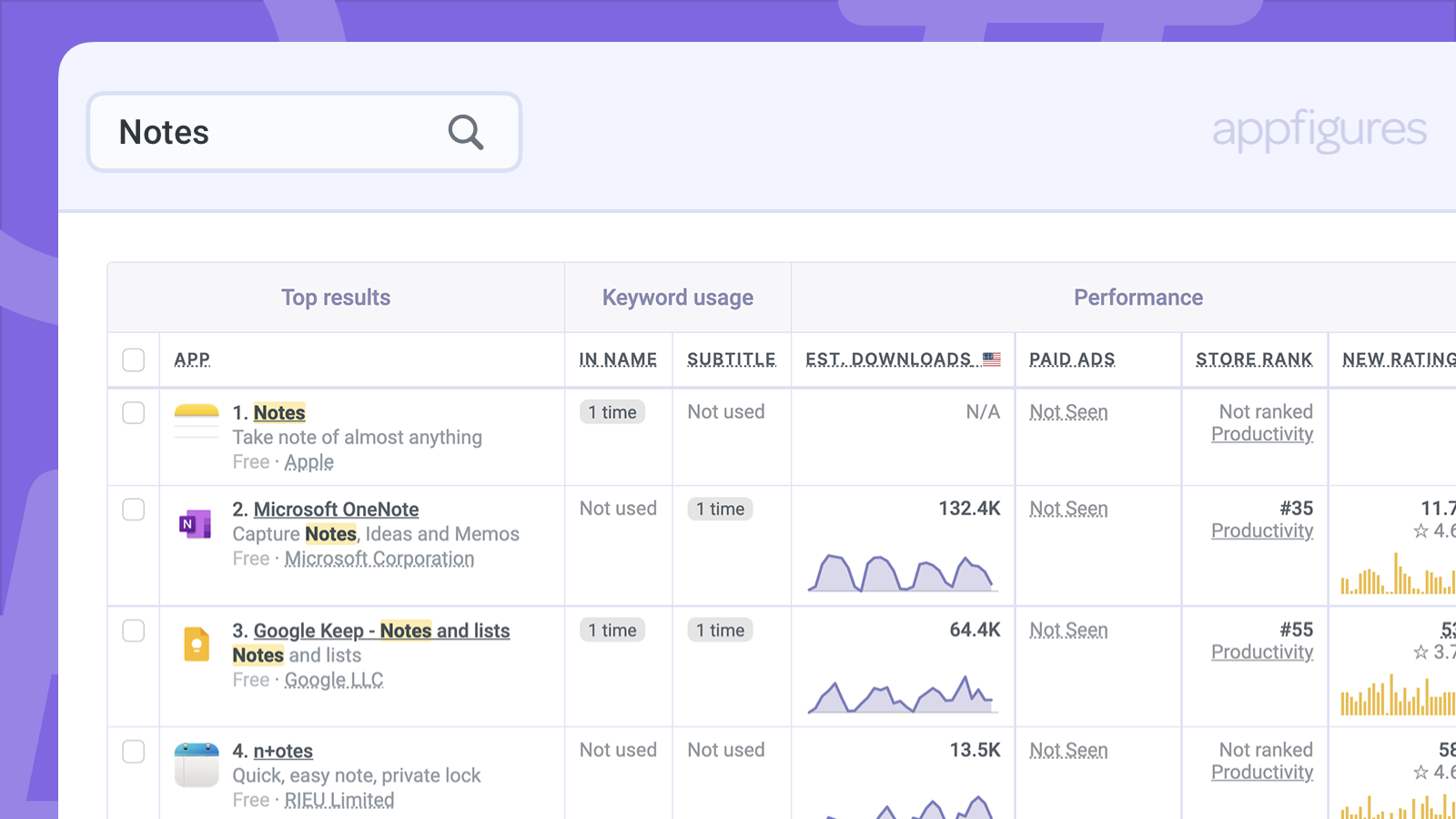
Task: Check the checkbox for Microsoft OneNote
Action: 133,511
